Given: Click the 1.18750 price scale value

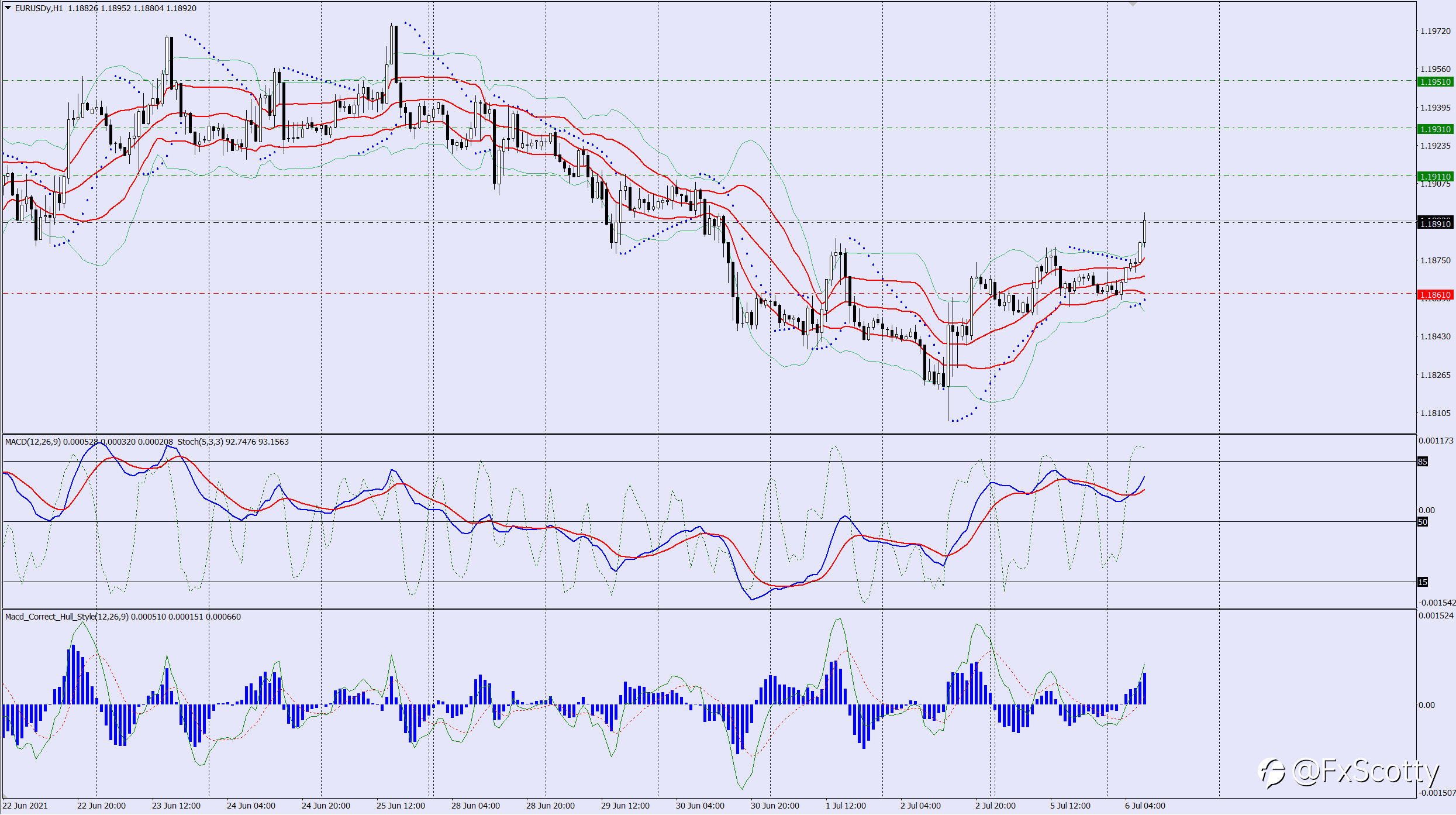Looking at the screenshot, I should 1436,260.
